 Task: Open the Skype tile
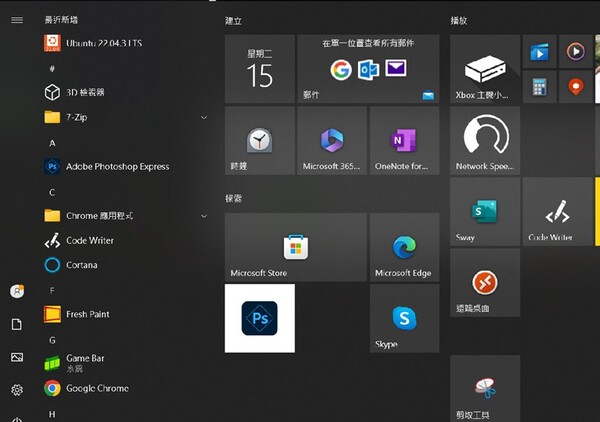point(404,318)
